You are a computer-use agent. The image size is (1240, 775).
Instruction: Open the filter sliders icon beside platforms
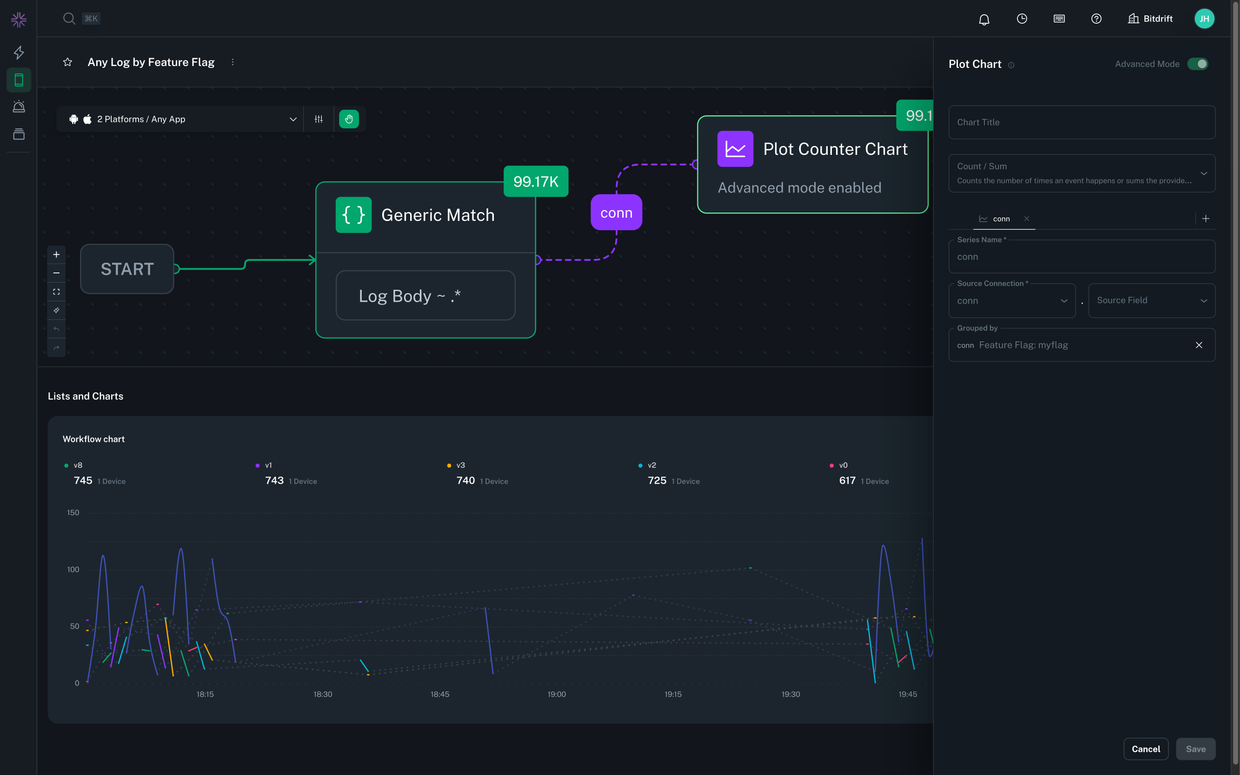[319, 119]
